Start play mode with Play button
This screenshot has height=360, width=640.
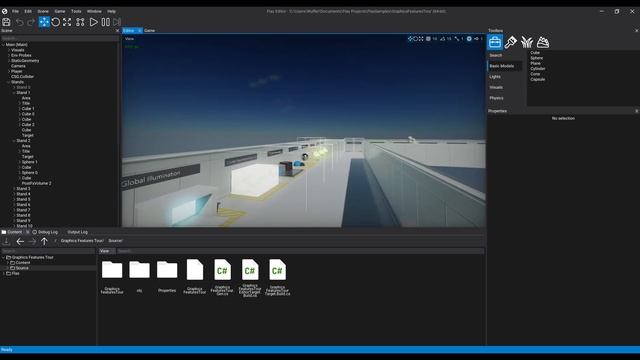point(93,22)
